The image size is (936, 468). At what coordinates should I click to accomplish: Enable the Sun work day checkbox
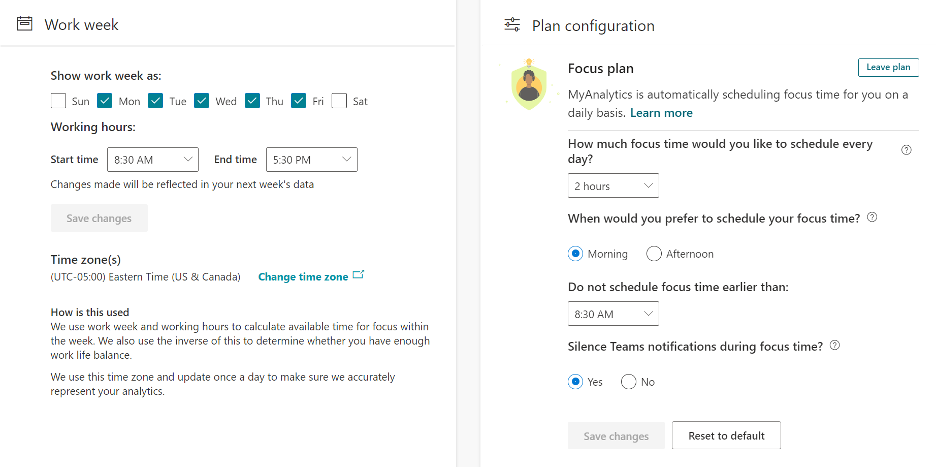(x=58, y=101)
